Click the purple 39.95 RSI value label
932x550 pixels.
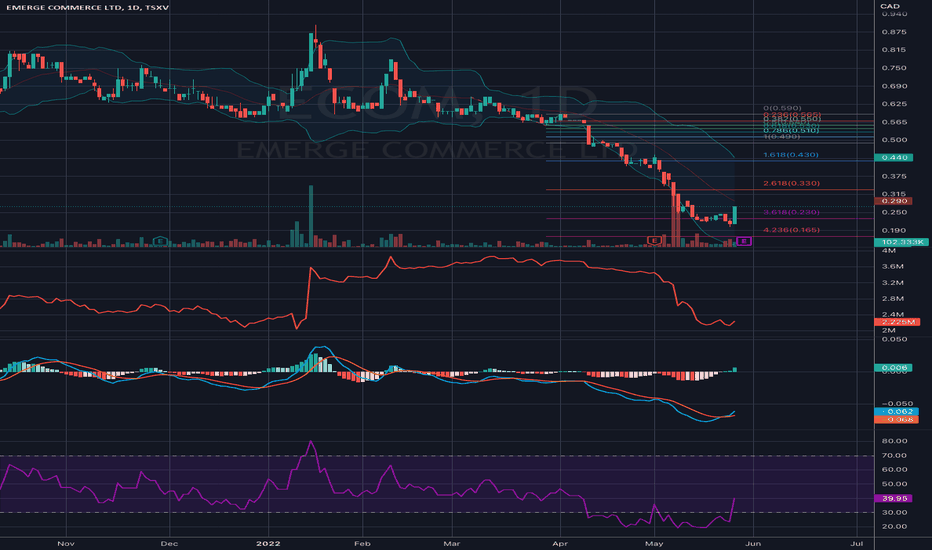coord(894,498)
